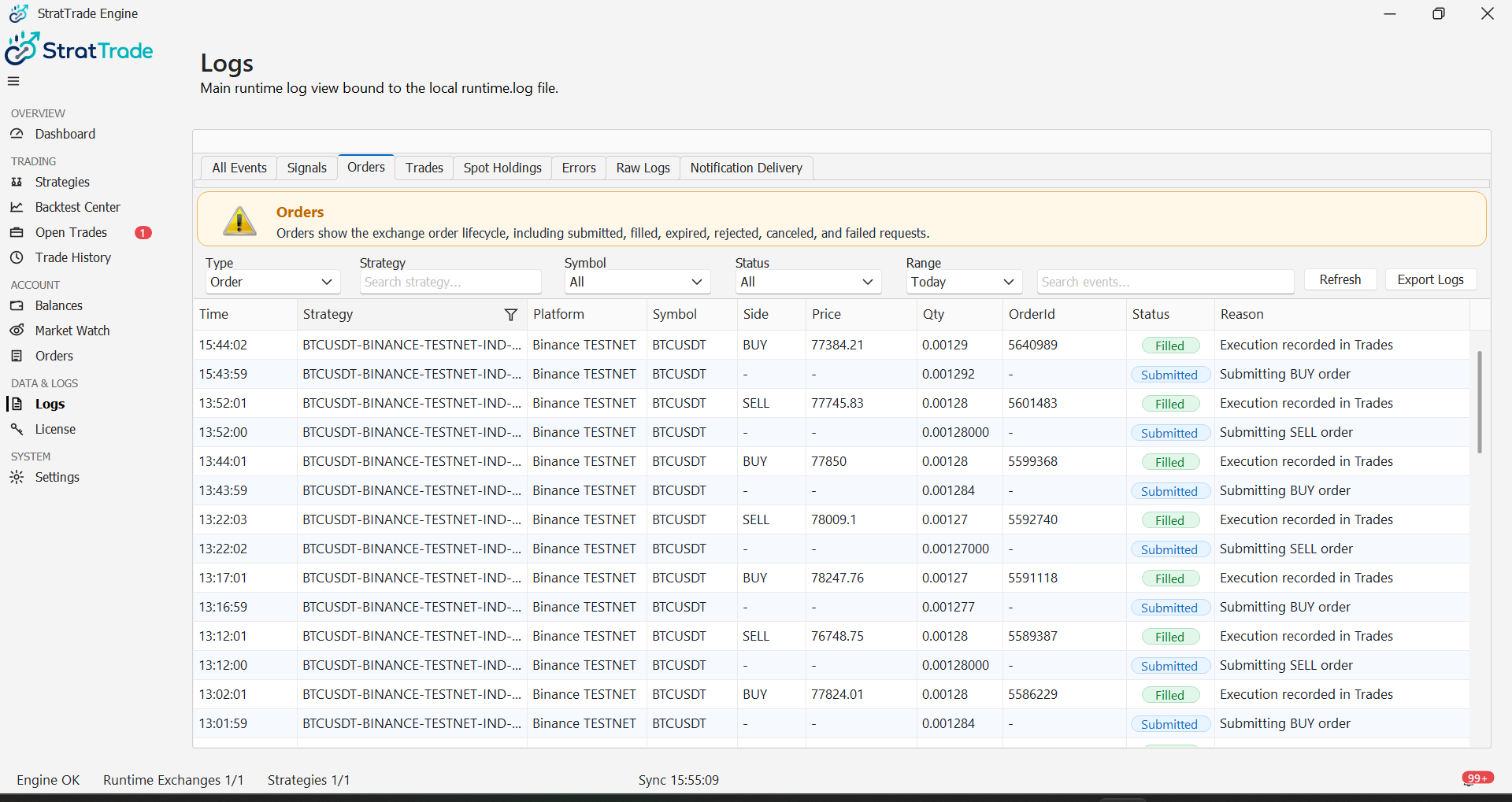This screenshot has width=1512, height=802.
Task: Toggle the hamburger sidebar menu icon
Action: click(13, 81)
